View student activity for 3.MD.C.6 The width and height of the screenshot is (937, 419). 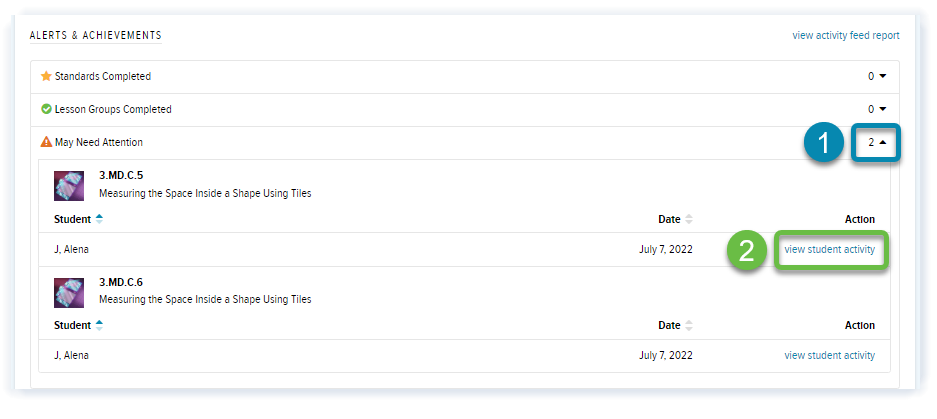[x=829, y=355]
